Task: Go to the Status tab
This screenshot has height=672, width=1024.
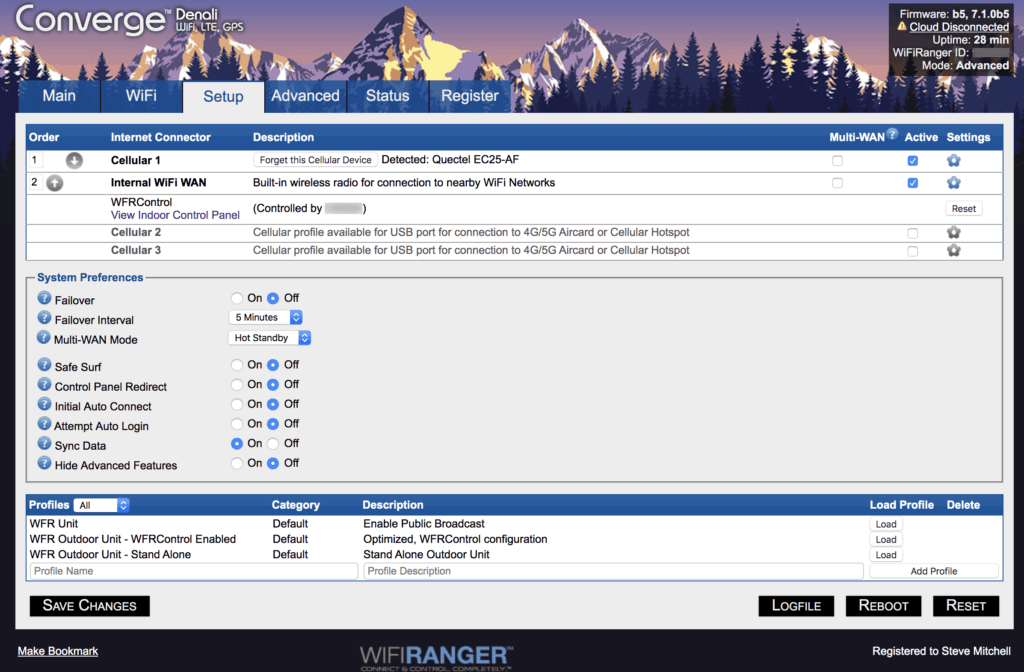Action: (x=387, y=96)
